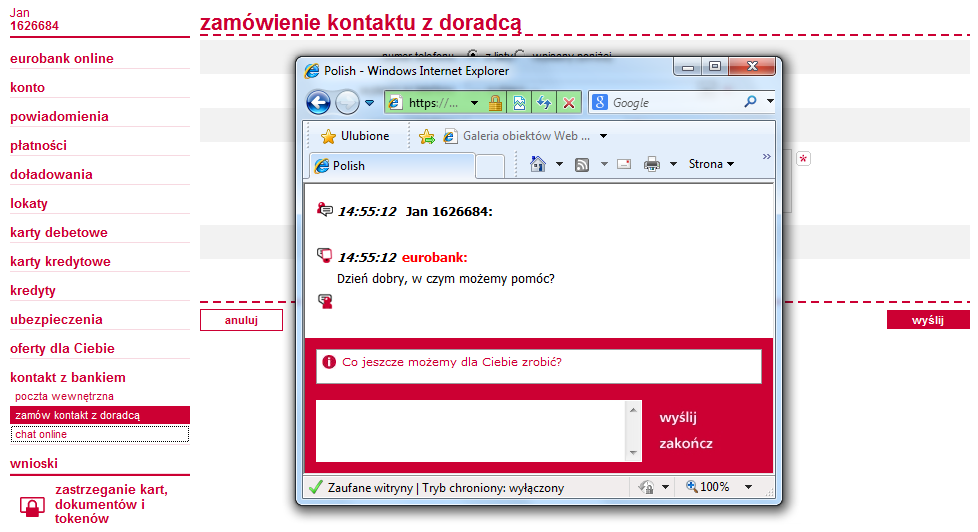Open the recent pages dropdown beside the forward arrow
Image resolution: width=978 pixels, height=532 pixels.
(370, 103)
